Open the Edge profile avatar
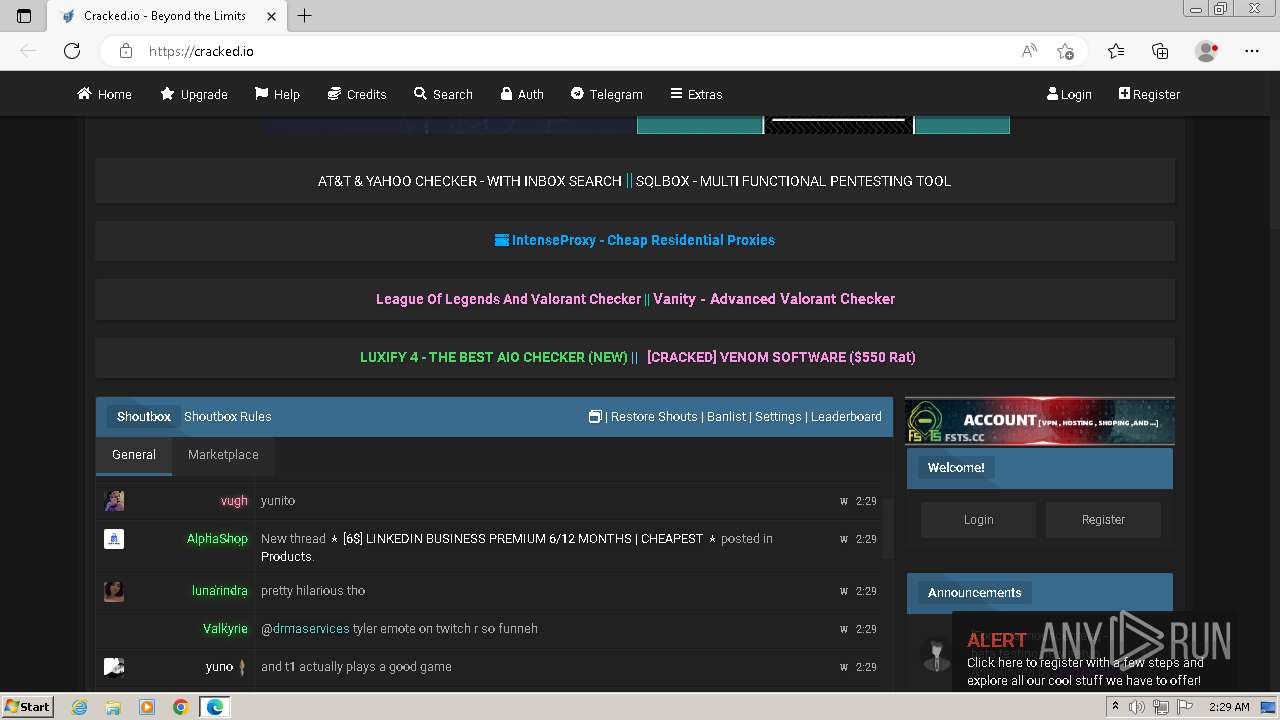Image resolution: width=1280 pixels, height=720 pixels. point(1206,51)
